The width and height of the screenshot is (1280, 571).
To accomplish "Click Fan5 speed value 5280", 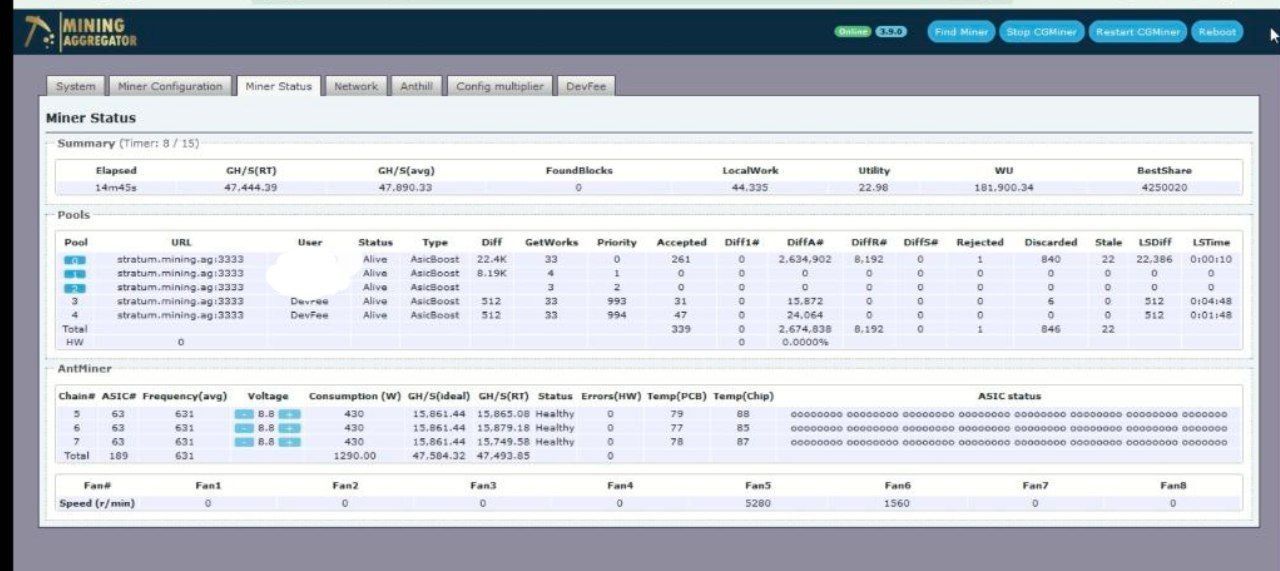I will (x=758, y=504).
